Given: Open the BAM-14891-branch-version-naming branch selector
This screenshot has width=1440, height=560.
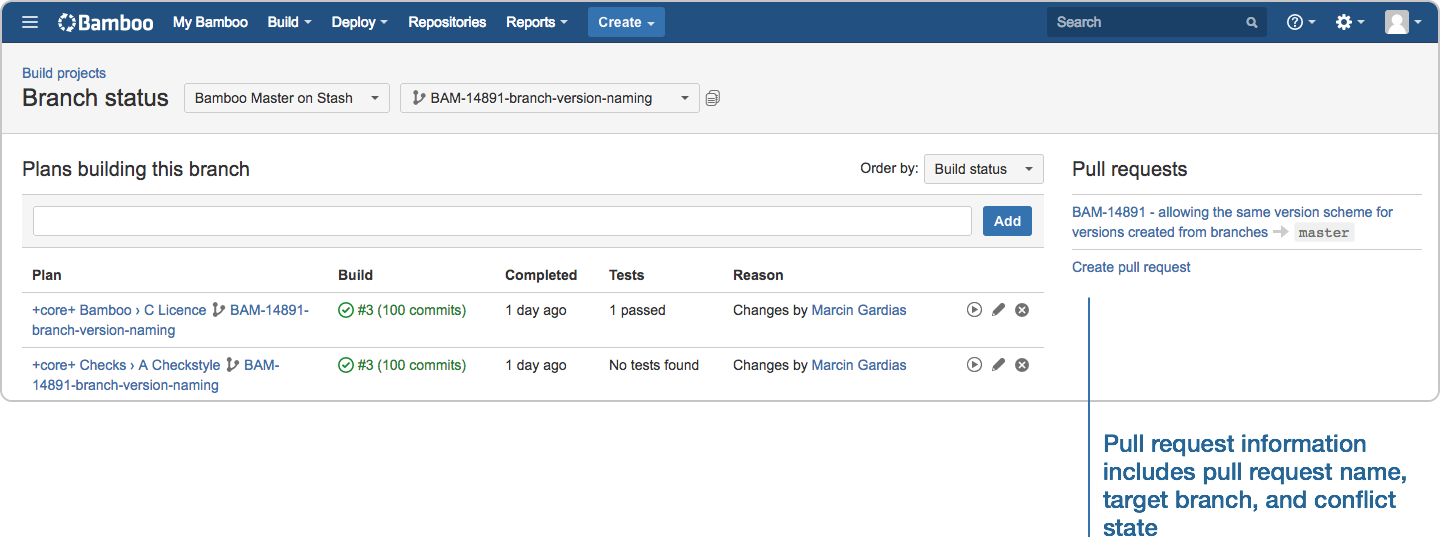Looking at the screenshot, I should (x=550, y=98).
